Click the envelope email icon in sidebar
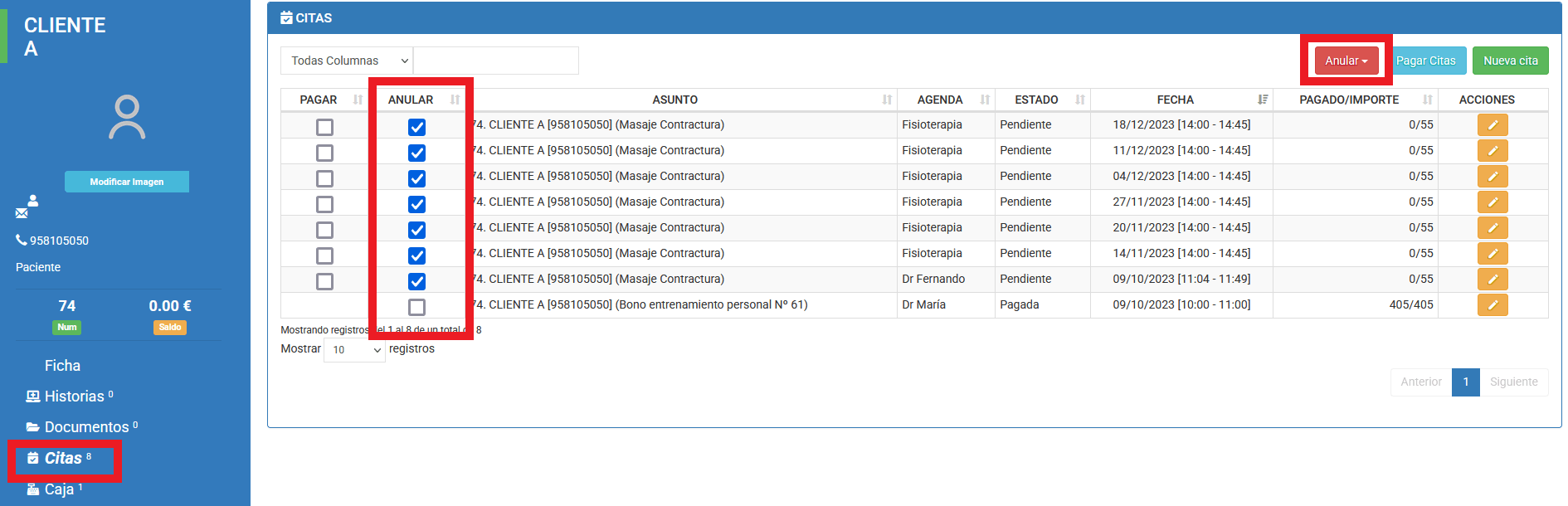Image resolution: width=1568 pixels, height=506 pixels. coord(22,214)
